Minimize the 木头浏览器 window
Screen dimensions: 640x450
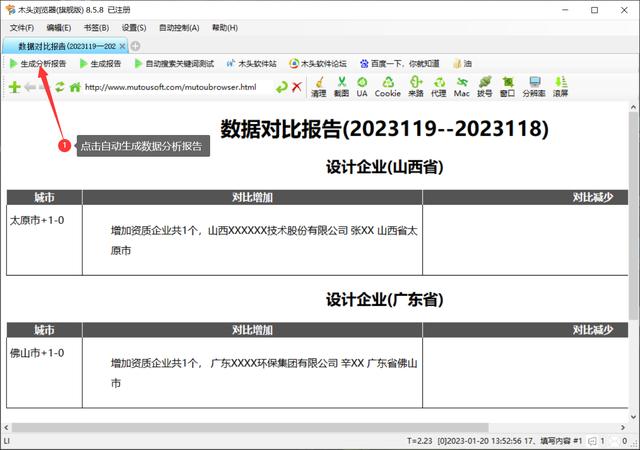coord(565,10)
